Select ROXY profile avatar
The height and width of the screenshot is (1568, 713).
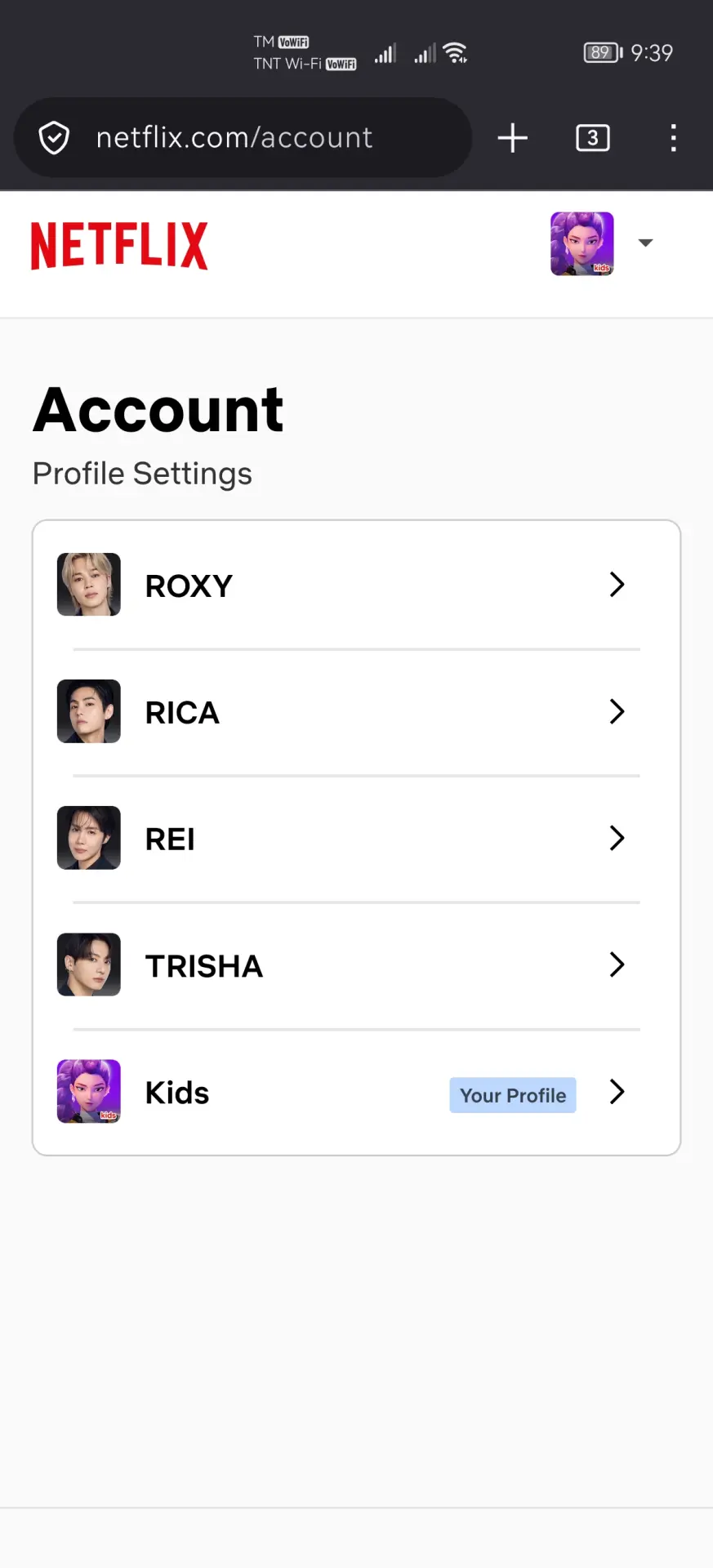coord(89,585)
